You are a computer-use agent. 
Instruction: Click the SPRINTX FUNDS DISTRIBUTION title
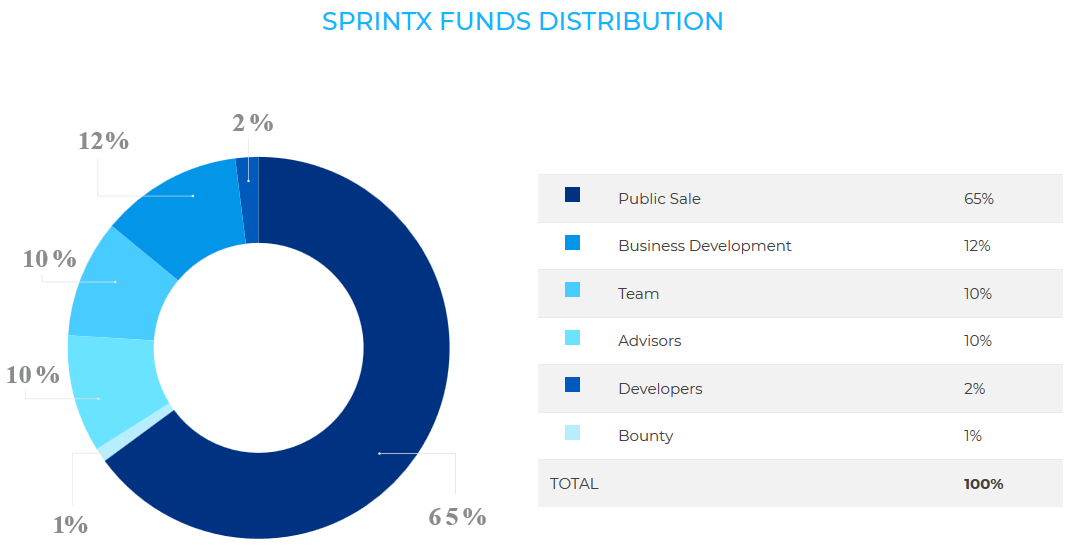click(523, 21)
